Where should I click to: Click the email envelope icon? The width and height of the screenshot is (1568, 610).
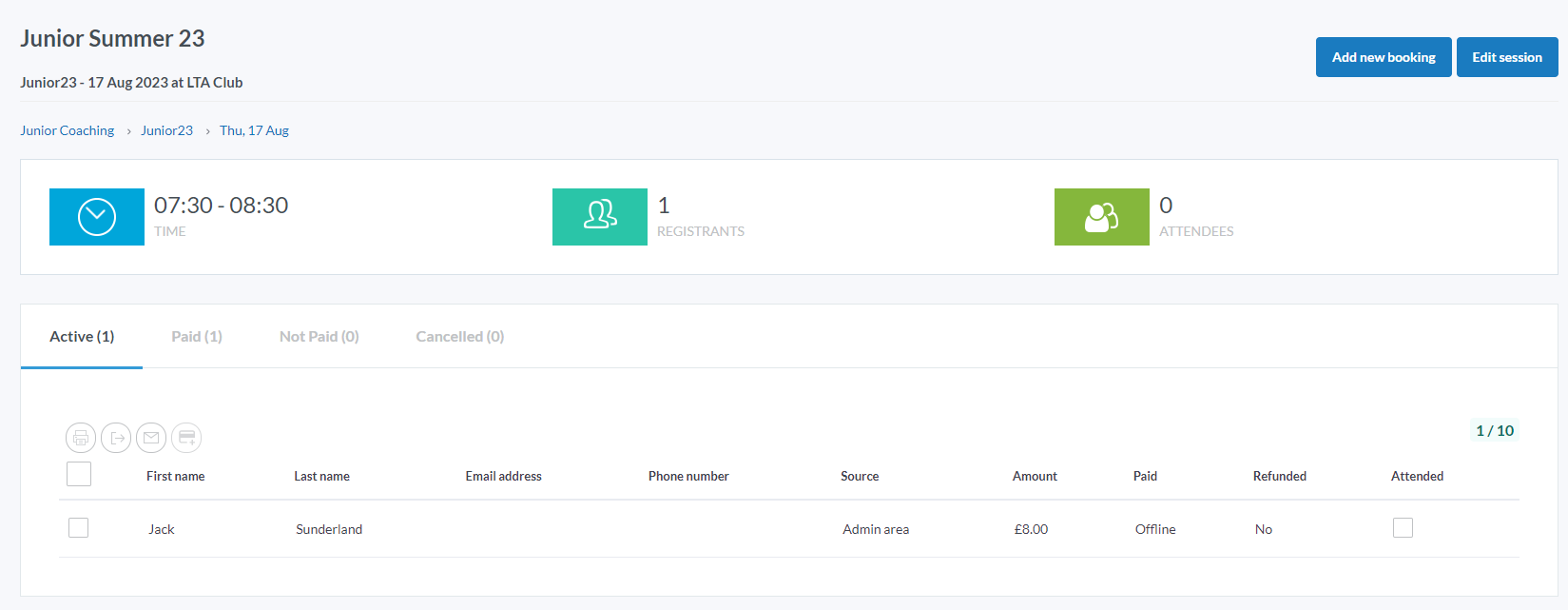(151, 438)
